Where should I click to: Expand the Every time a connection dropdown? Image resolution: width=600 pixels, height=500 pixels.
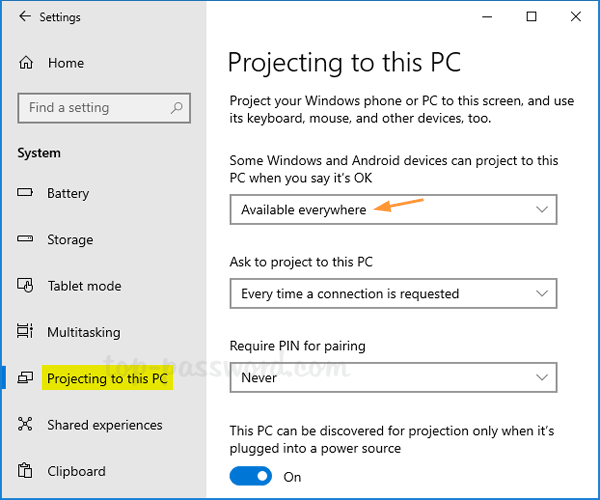[x=392, y=294]
